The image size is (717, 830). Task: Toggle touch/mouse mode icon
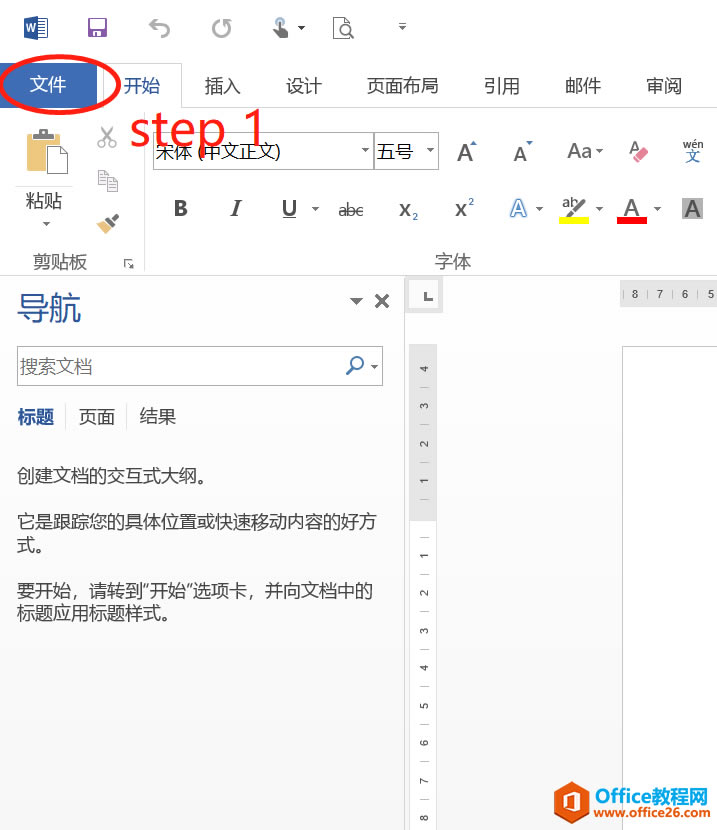coord(281,28)
